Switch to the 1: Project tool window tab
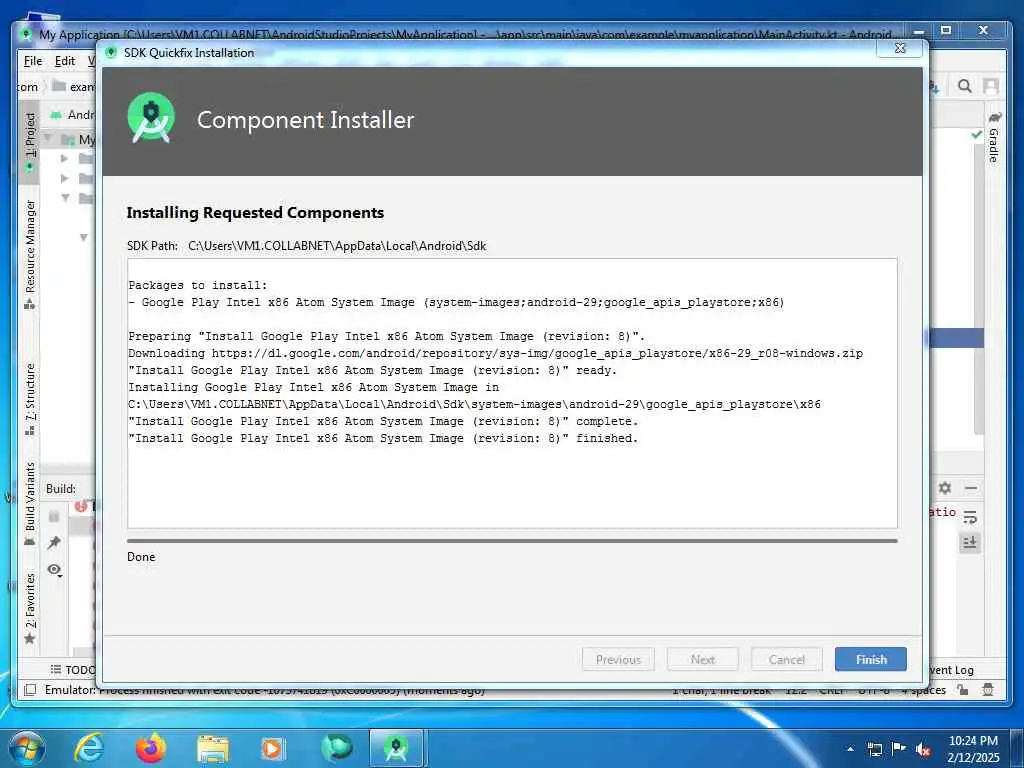Image resolution: width=1024 pixels, height=768 pixels. pyautogui.click(x=29, y=142)
